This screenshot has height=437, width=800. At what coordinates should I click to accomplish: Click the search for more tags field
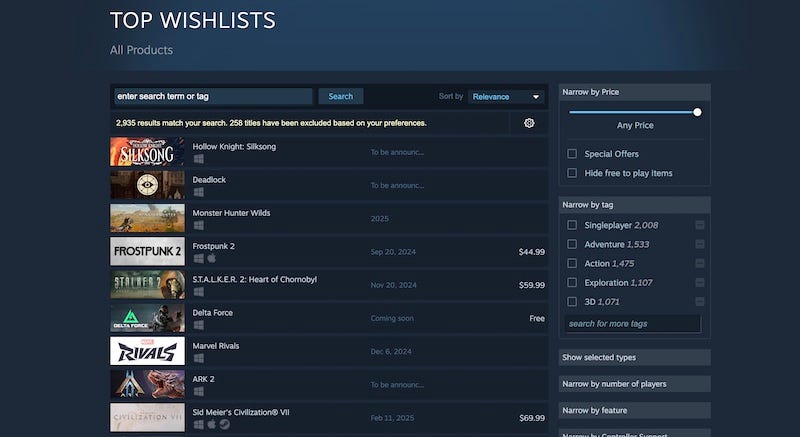(633, 324)
